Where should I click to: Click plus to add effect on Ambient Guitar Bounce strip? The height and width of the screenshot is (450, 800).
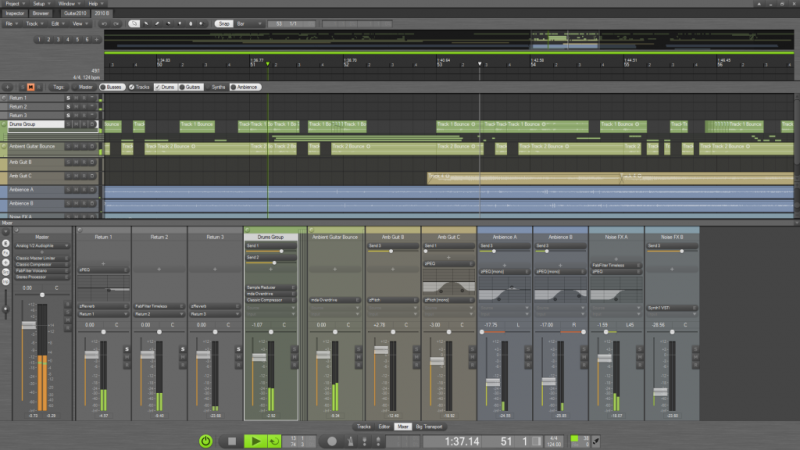pyautogui.click(x=335, y=269)
